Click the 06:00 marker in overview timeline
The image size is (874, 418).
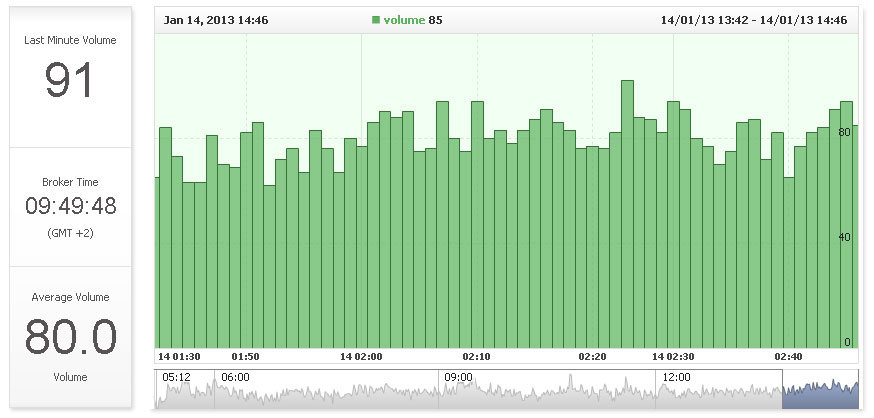point(235,377)
